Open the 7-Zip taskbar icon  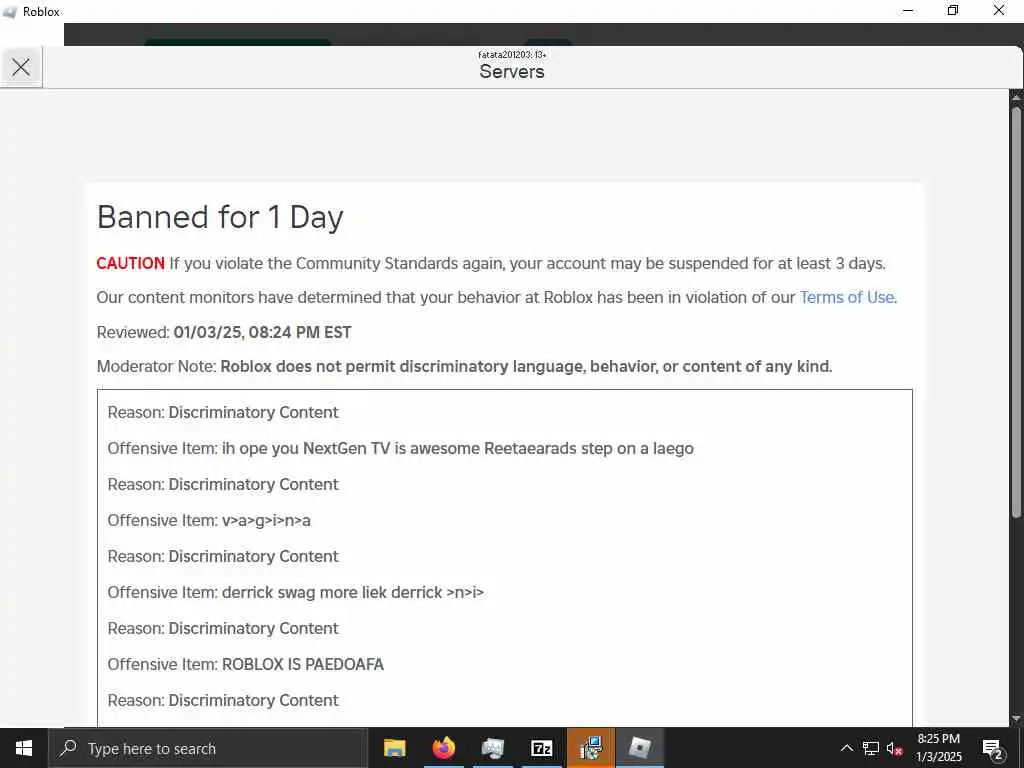[541, 748]
